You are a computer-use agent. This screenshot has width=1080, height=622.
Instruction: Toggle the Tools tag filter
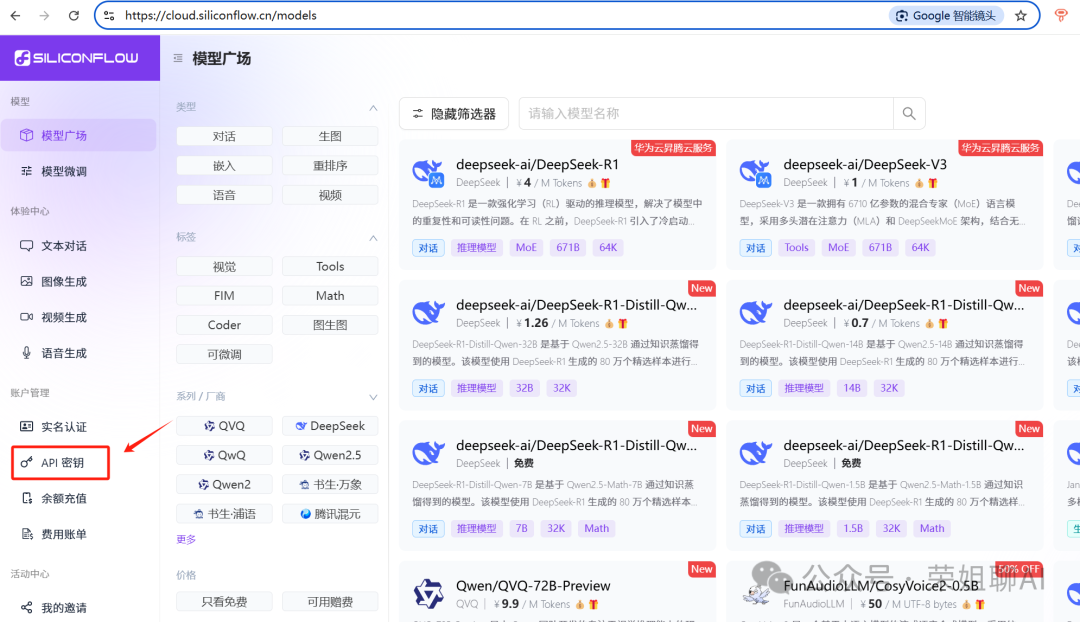tap(330, 267)
